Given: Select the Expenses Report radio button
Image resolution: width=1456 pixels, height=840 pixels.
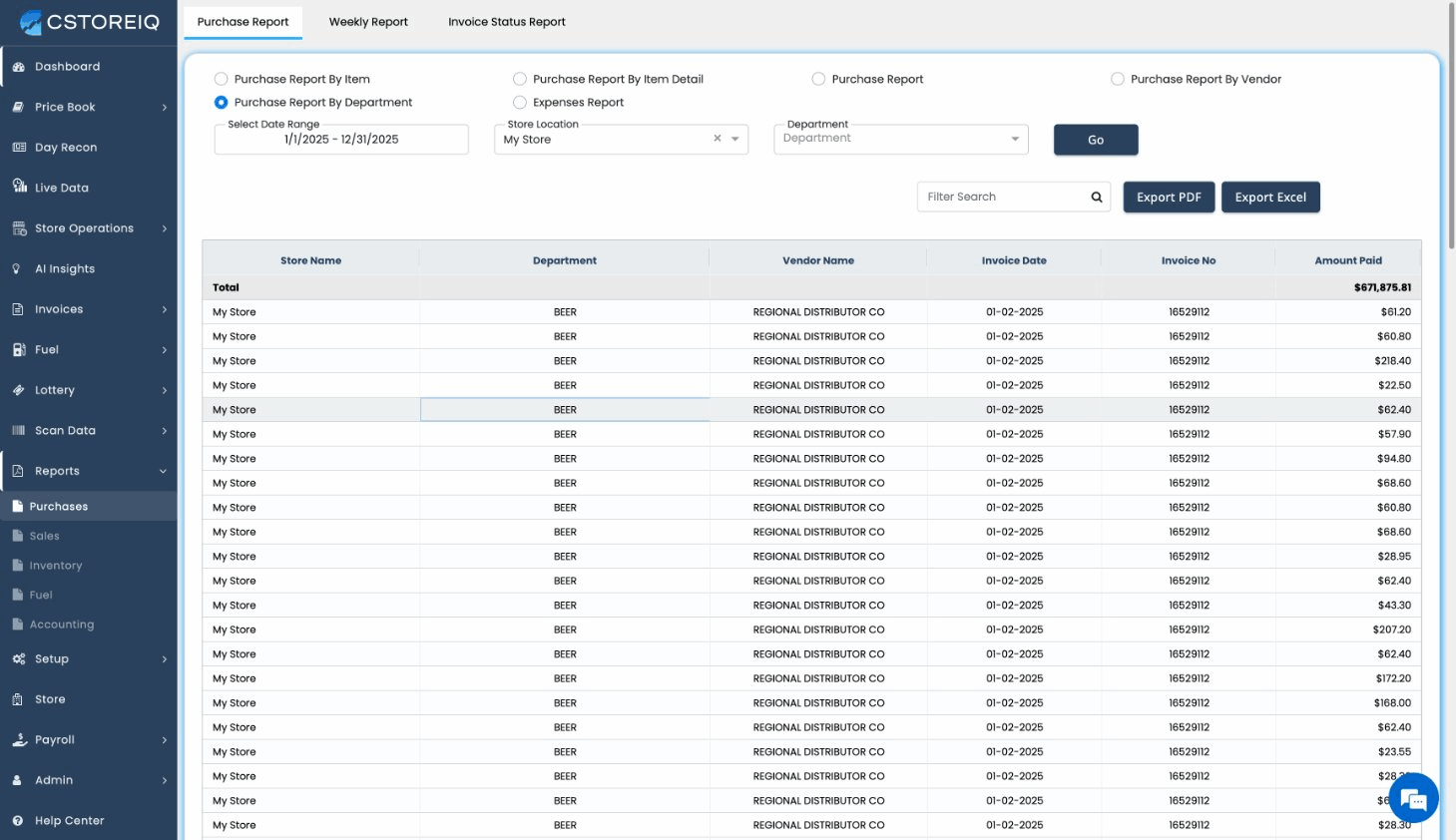Looking at the screenshot, I should coord(520,102).
